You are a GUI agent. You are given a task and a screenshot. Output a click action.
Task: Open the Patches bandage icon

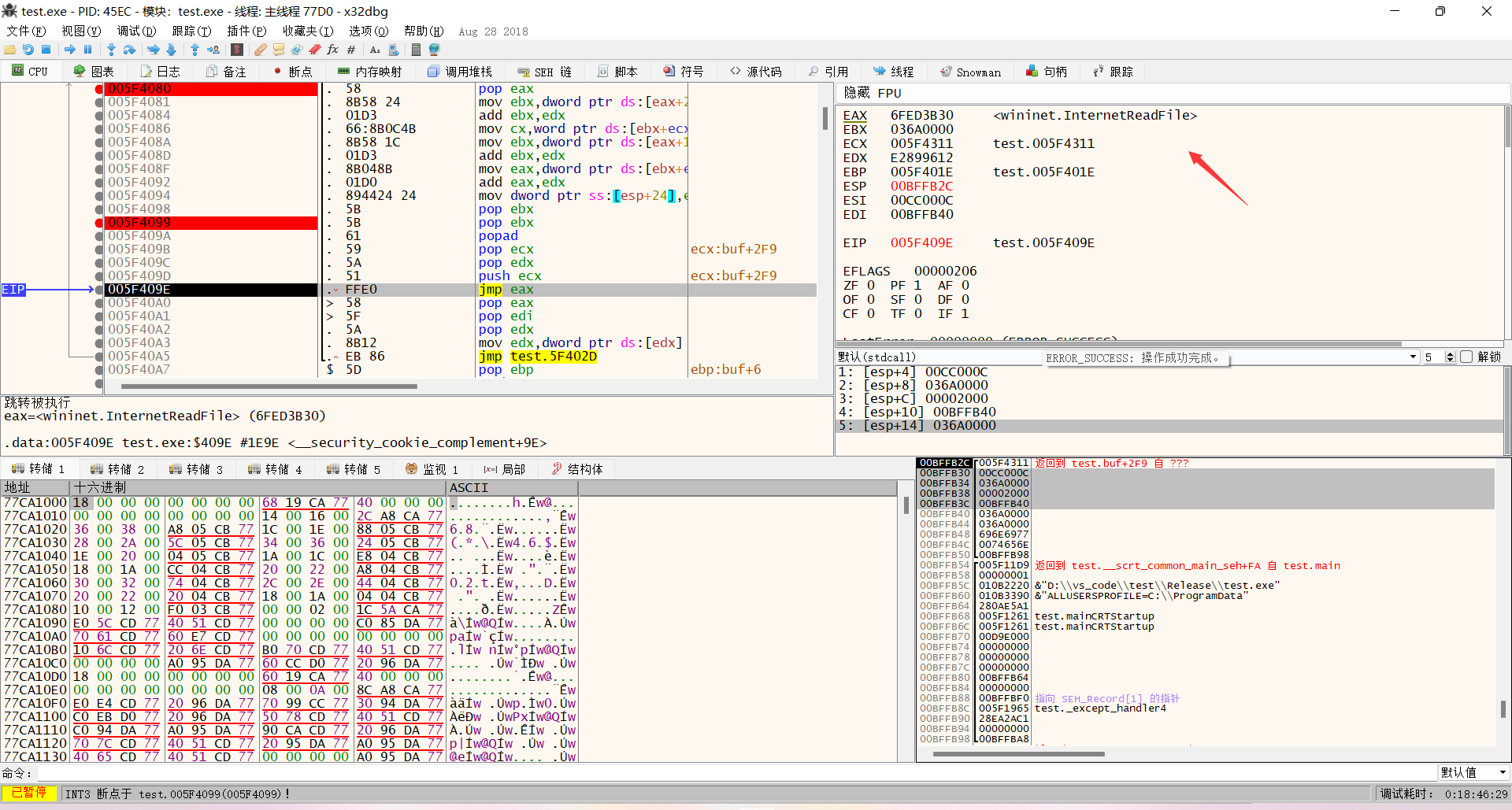pyautogui.click(x=260, y=50)
